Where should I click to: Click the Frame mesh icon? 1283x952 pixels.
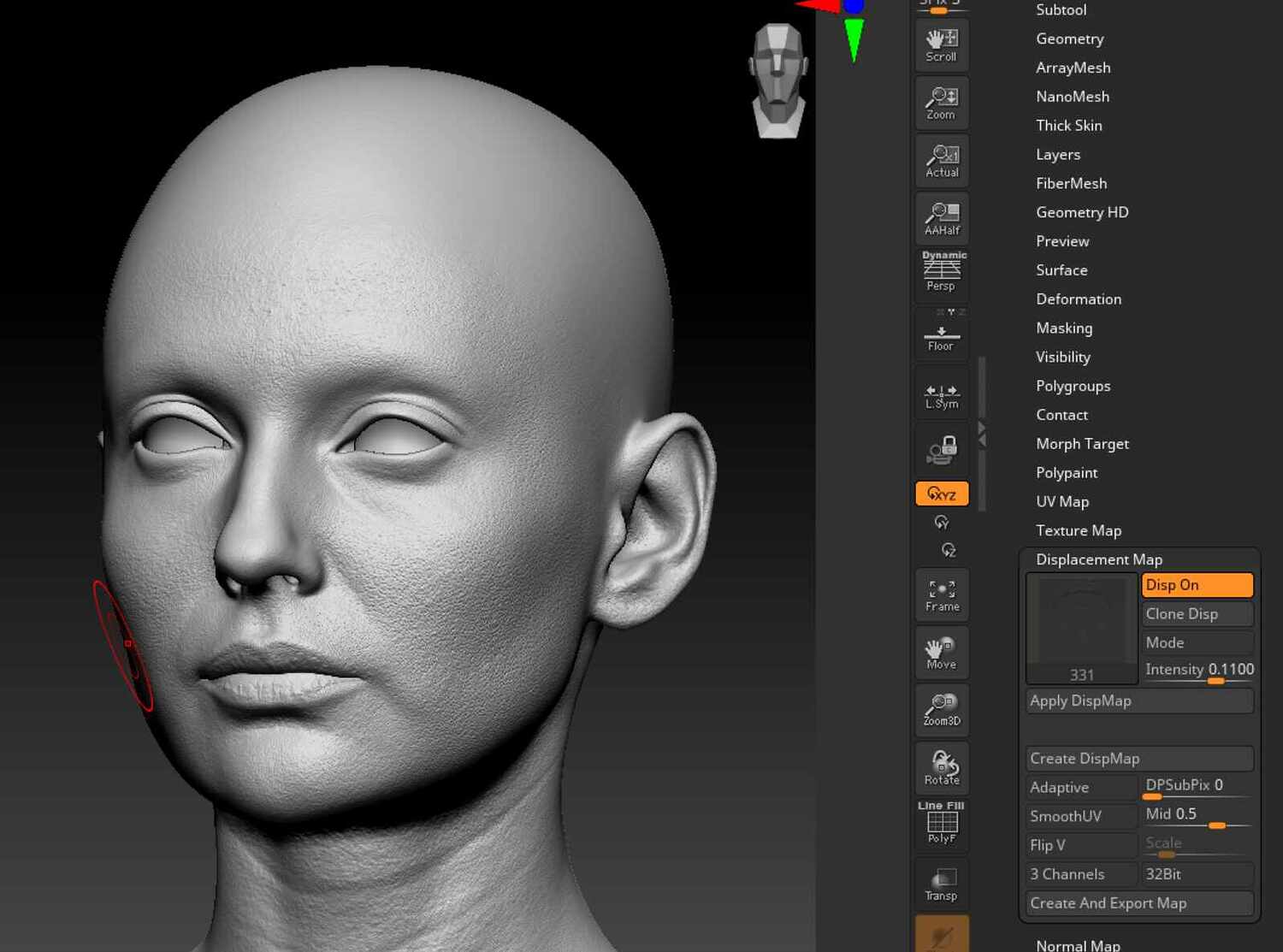tap(941, 594)
